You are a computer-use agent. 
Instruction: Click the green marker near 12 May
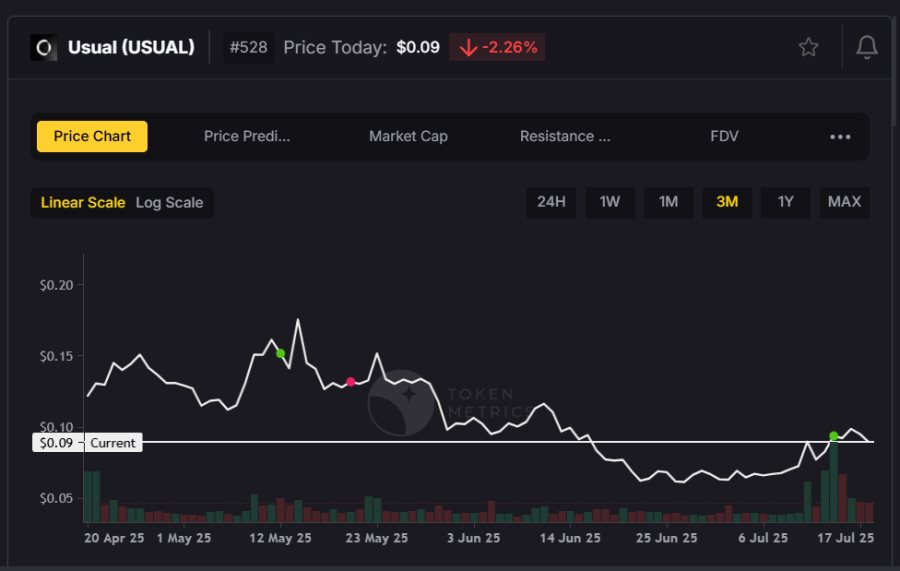(281, 353)
